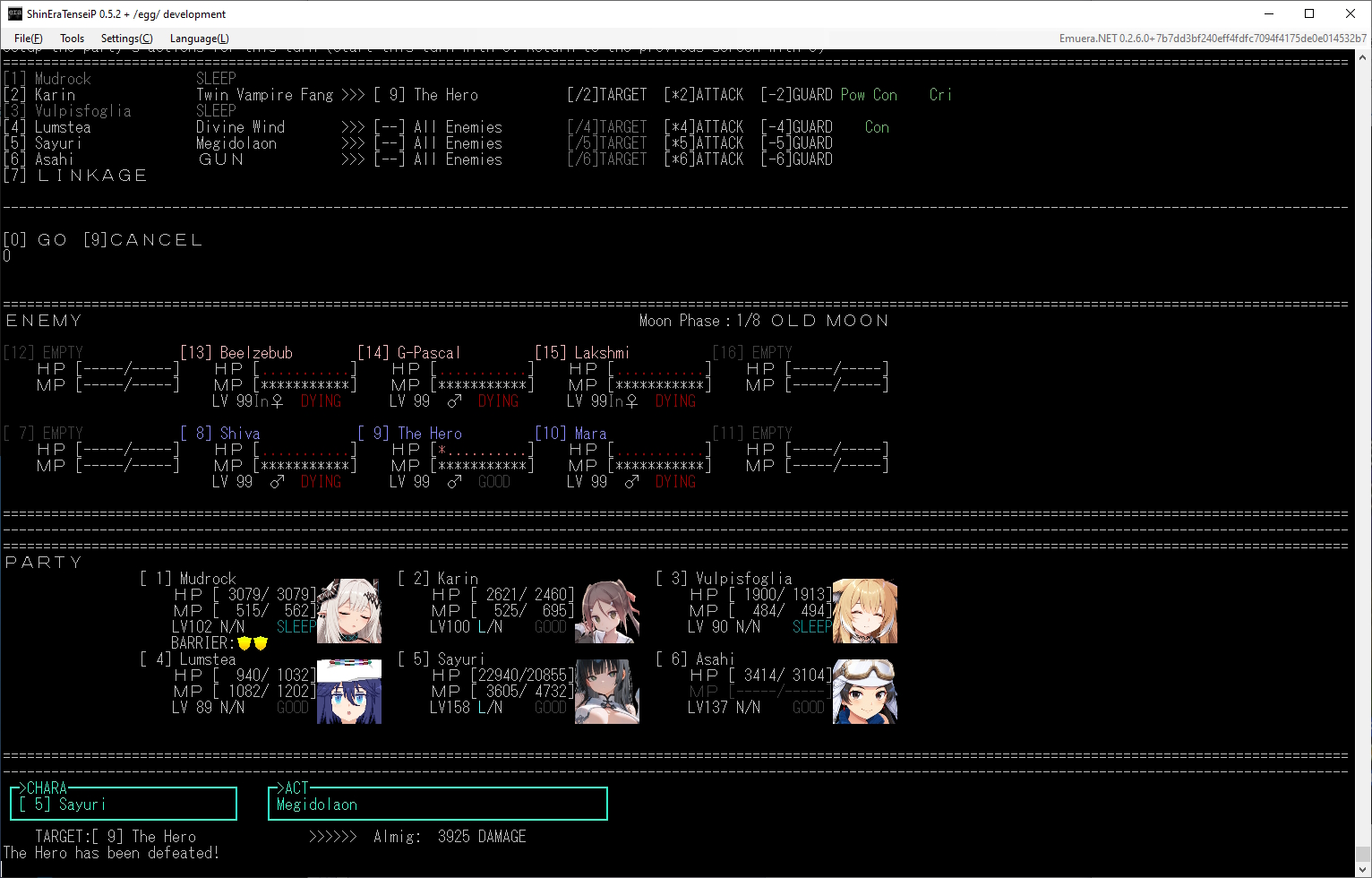Click [/6]TARGET for Asahi
The image size is (1372, 878).
point(607,159)
